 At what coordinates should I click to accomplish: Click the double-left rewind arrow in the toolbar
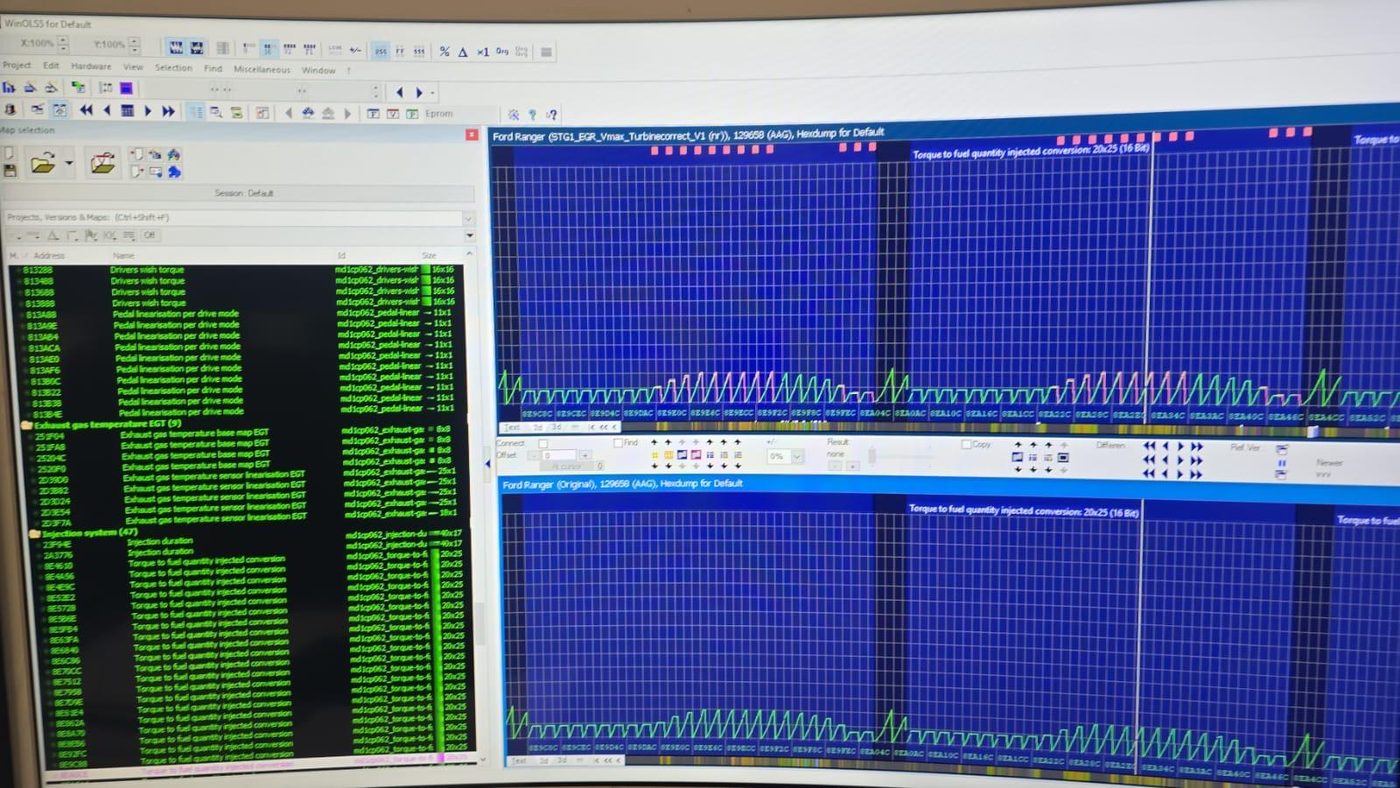coord(86,110)
